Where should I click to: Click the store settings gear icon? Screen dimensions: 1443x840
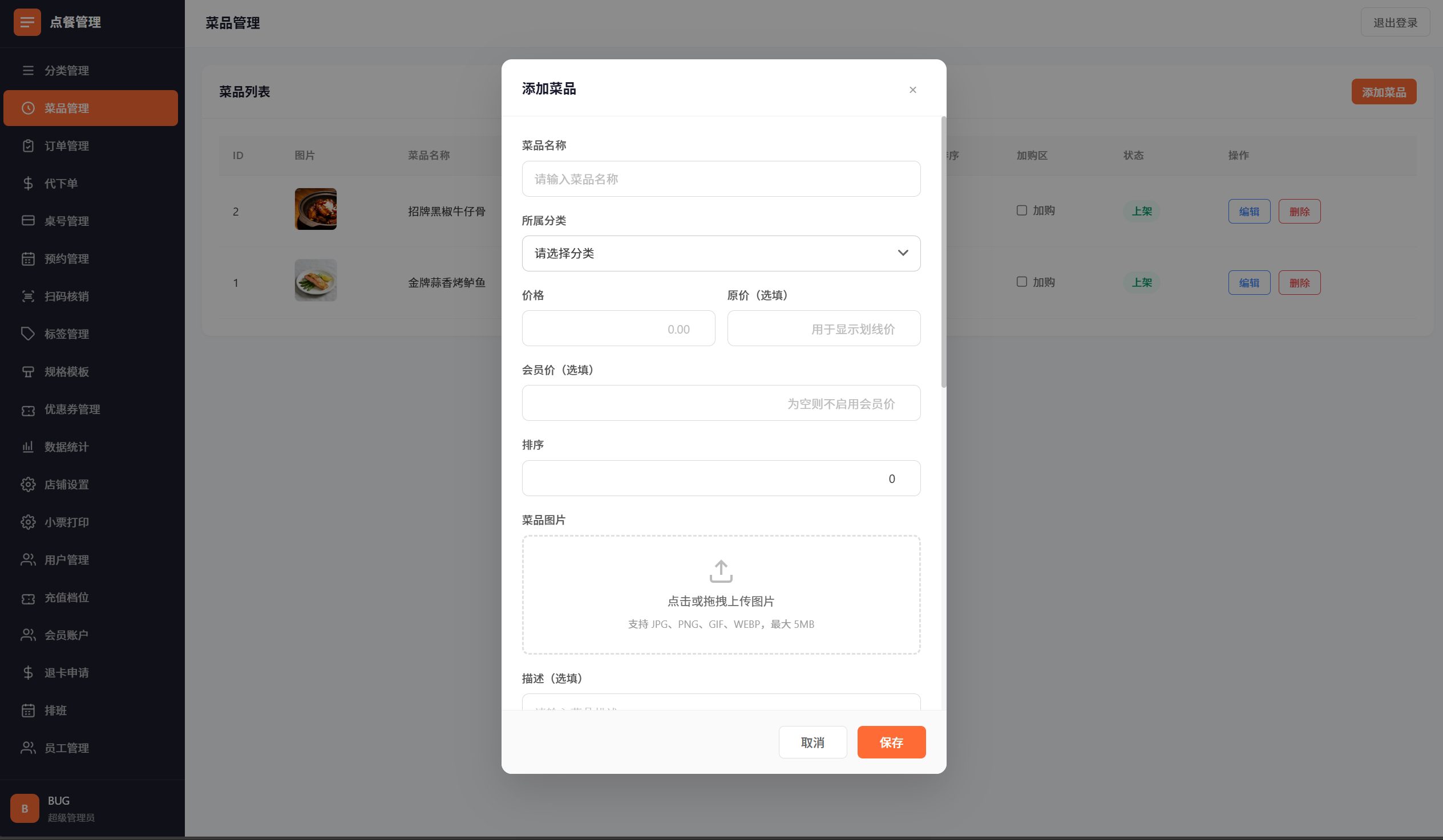pyautogui.click(x=28, y=485)
